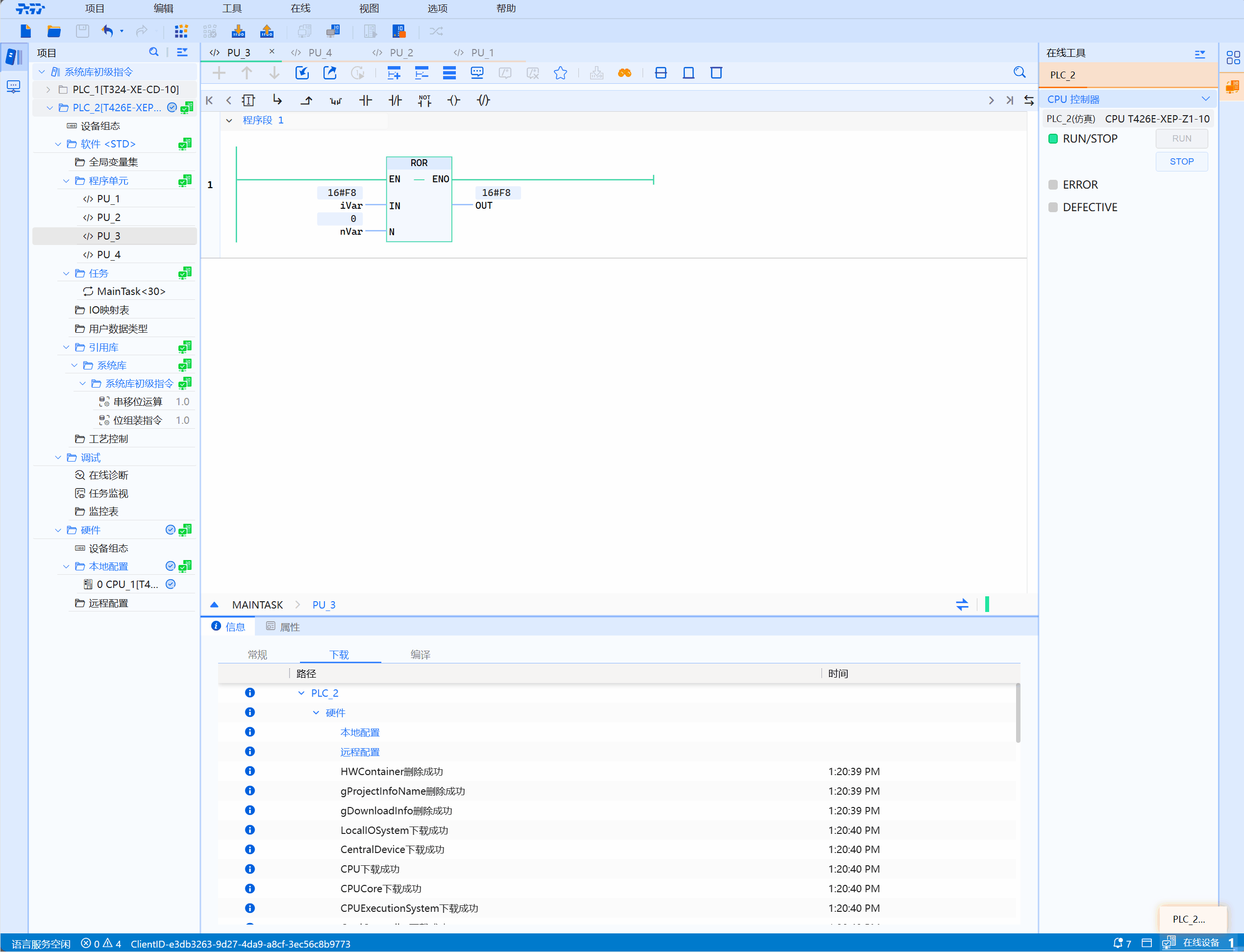Insert output coil from ladder toolbar

pos(453,100)
